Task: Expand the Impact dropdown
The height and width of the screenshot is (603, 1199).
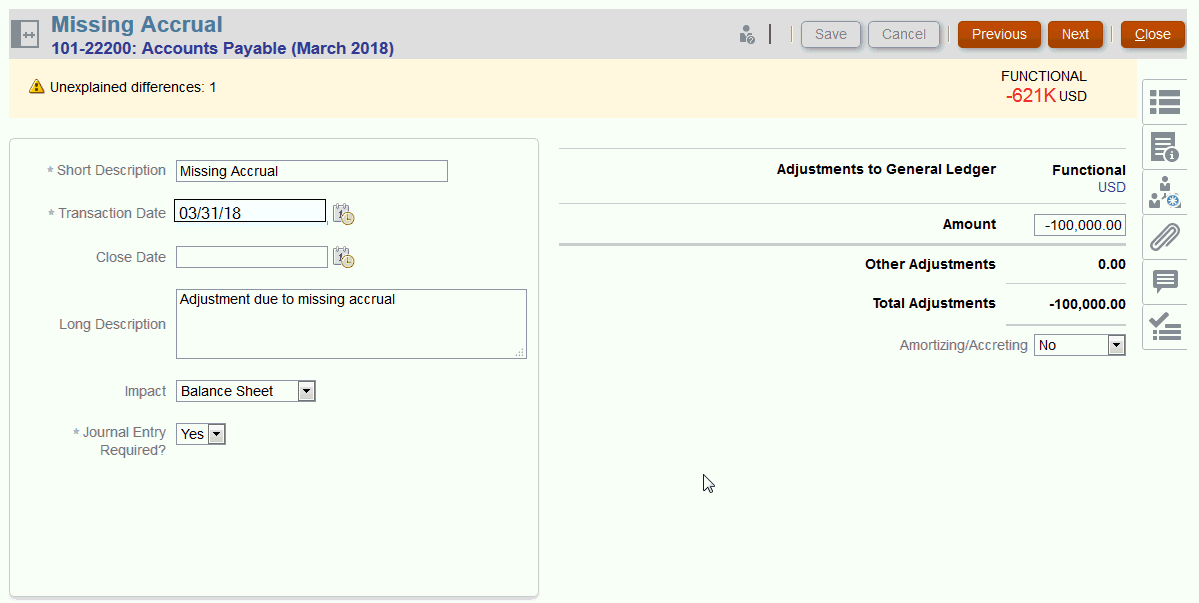Action: pos(307,391)
